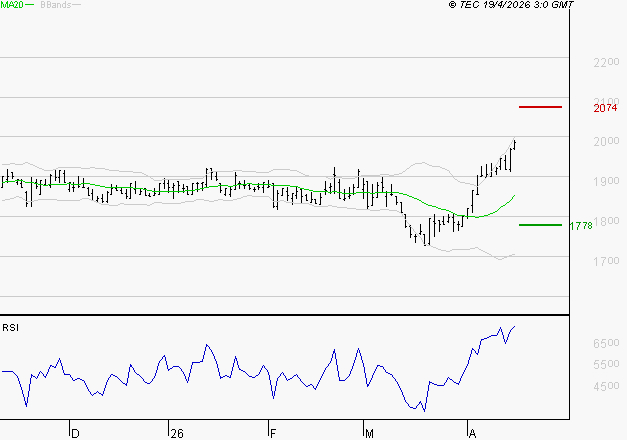Click the 26 year marker on time axis

[x=176, y=433]
